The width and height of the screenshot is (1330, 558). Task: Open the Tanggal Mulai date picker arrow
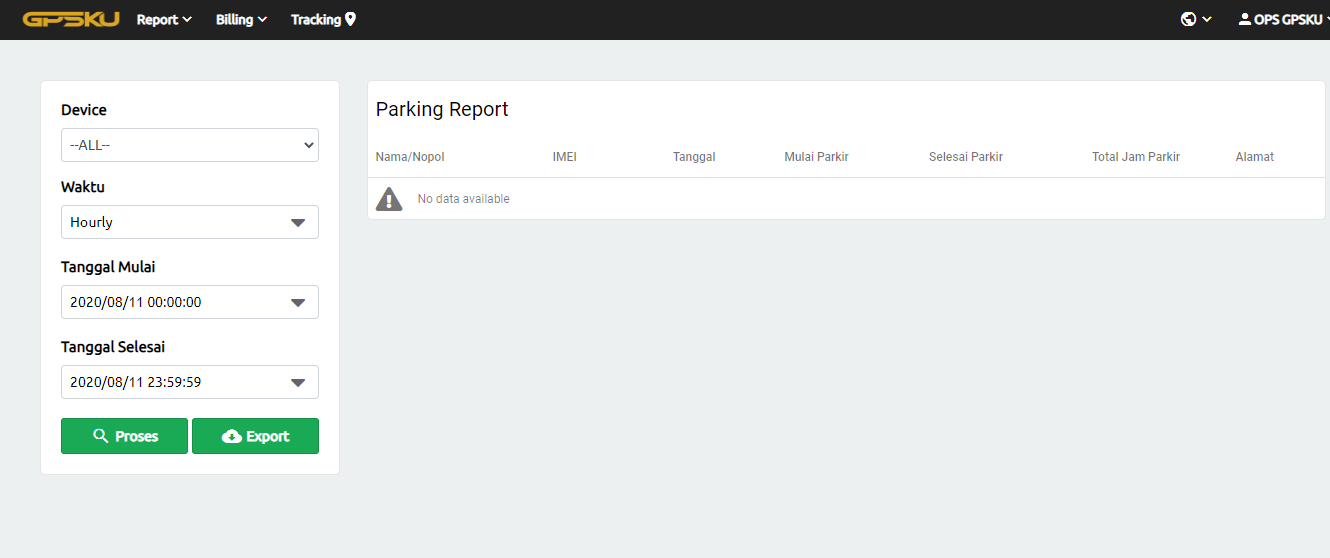tap(298, 302)
